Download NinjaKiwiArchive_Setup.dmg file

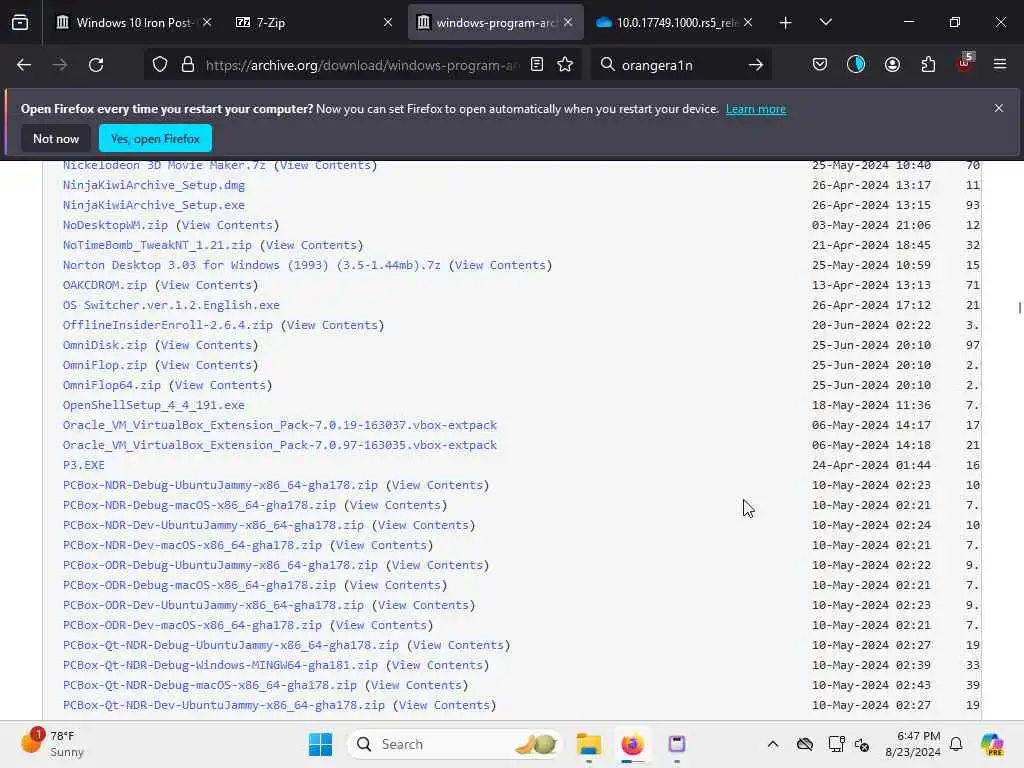coord(153,185)
